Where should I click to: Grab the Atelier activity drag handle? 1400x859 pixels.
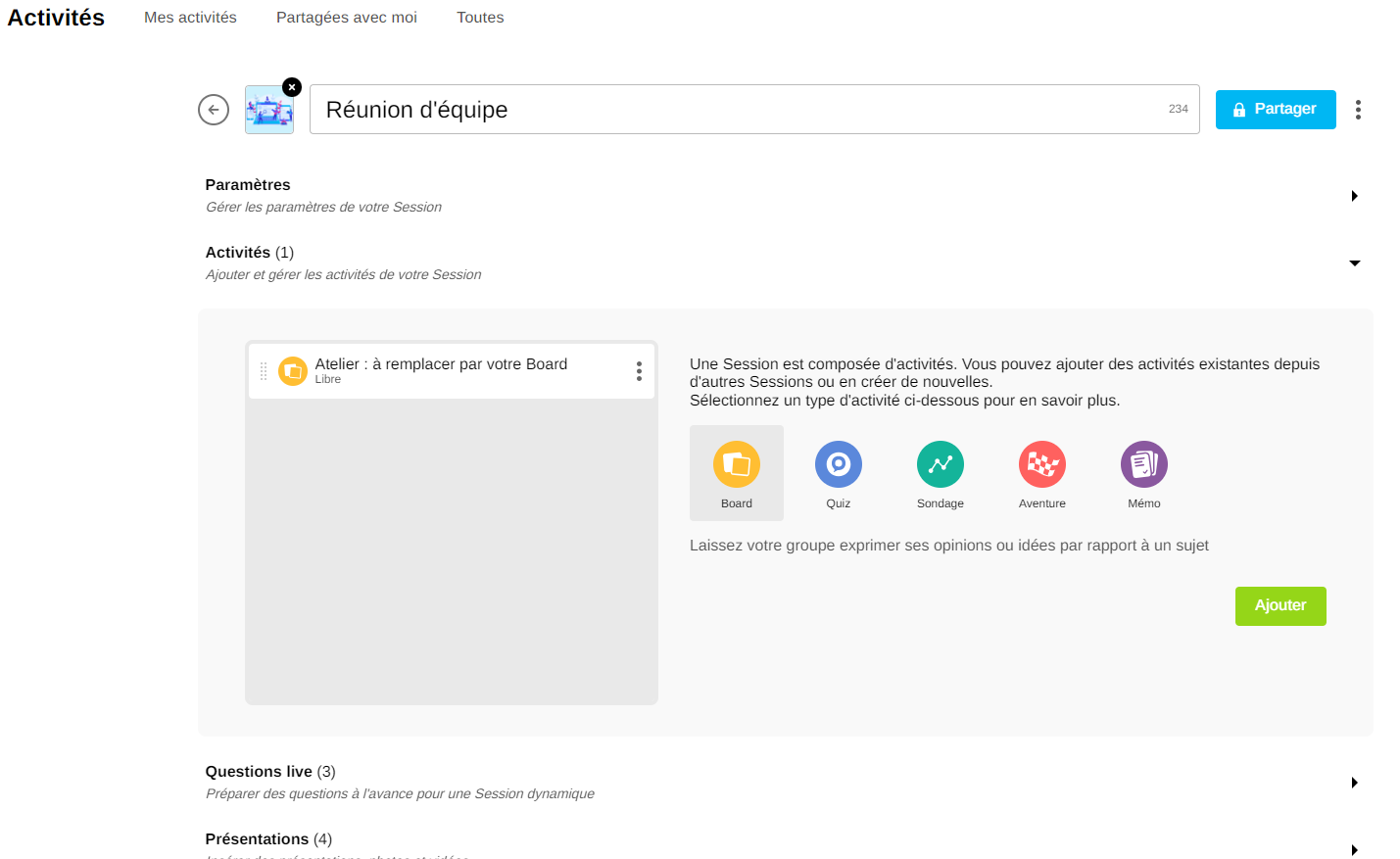[264, 371]
